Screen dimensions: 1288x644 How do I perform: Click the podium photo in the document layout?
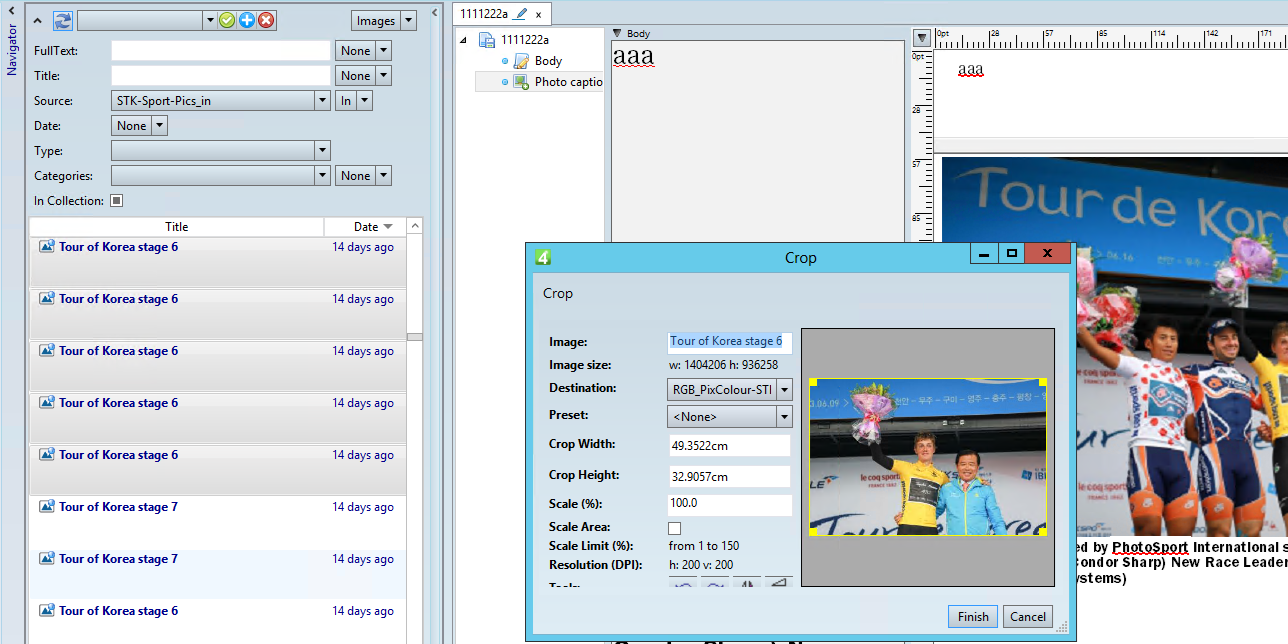pos(1182,346)
